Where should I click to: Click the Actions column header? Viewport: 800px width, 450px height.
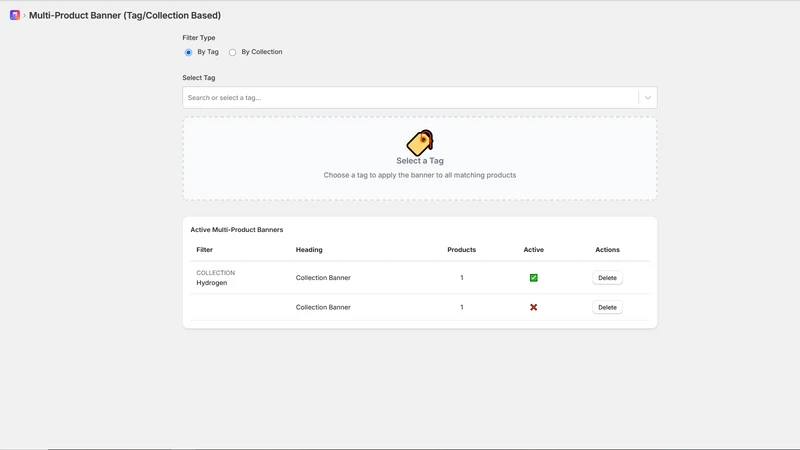tap(607, 249)
